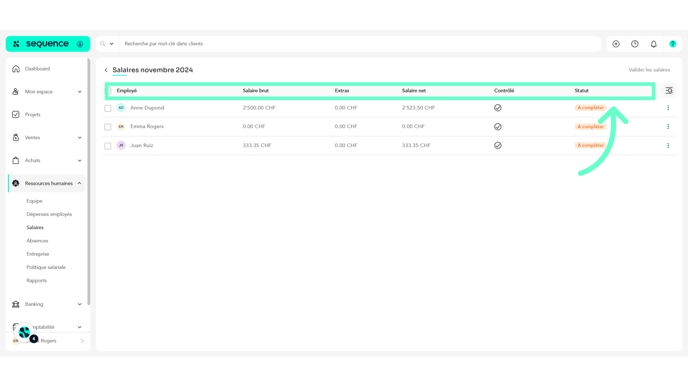Click the Dashboard home icon

tap(16, 69)
